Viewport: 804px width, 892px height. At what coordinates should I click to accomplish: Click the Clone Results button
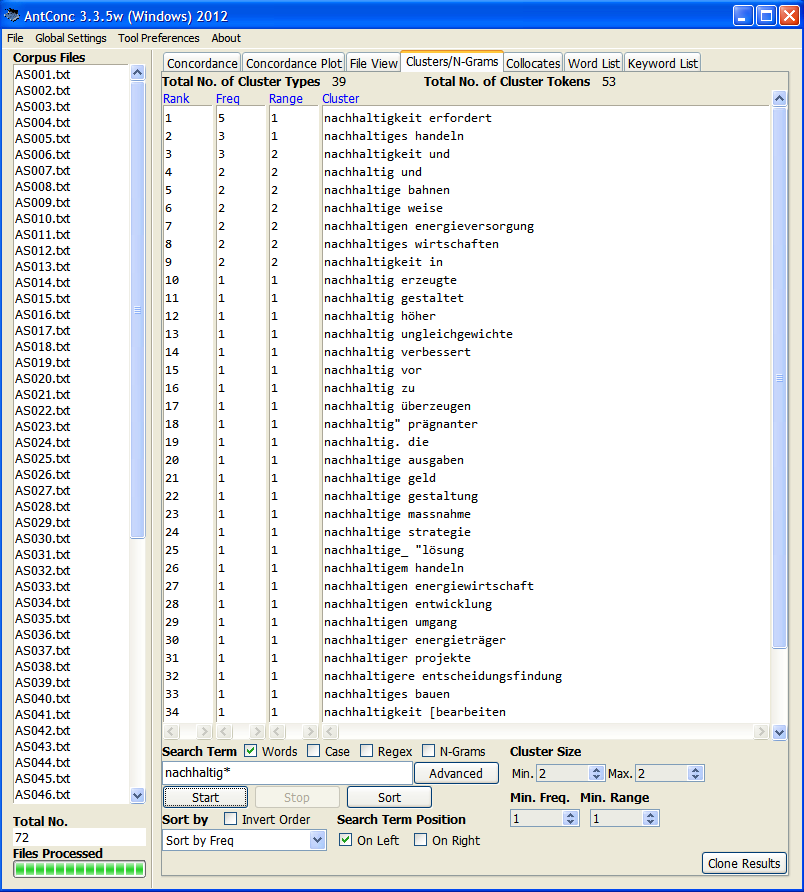pyautogui.click(x=744, y=863)
